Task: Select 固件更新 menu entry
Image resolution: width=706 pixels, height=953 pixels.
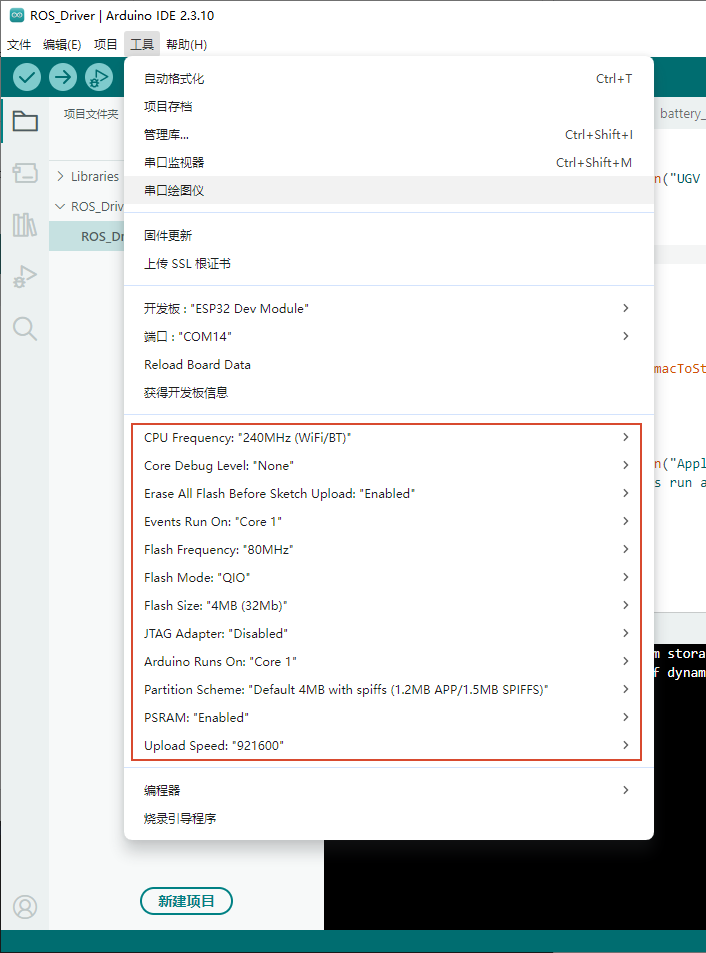Action: coord(389,235)
